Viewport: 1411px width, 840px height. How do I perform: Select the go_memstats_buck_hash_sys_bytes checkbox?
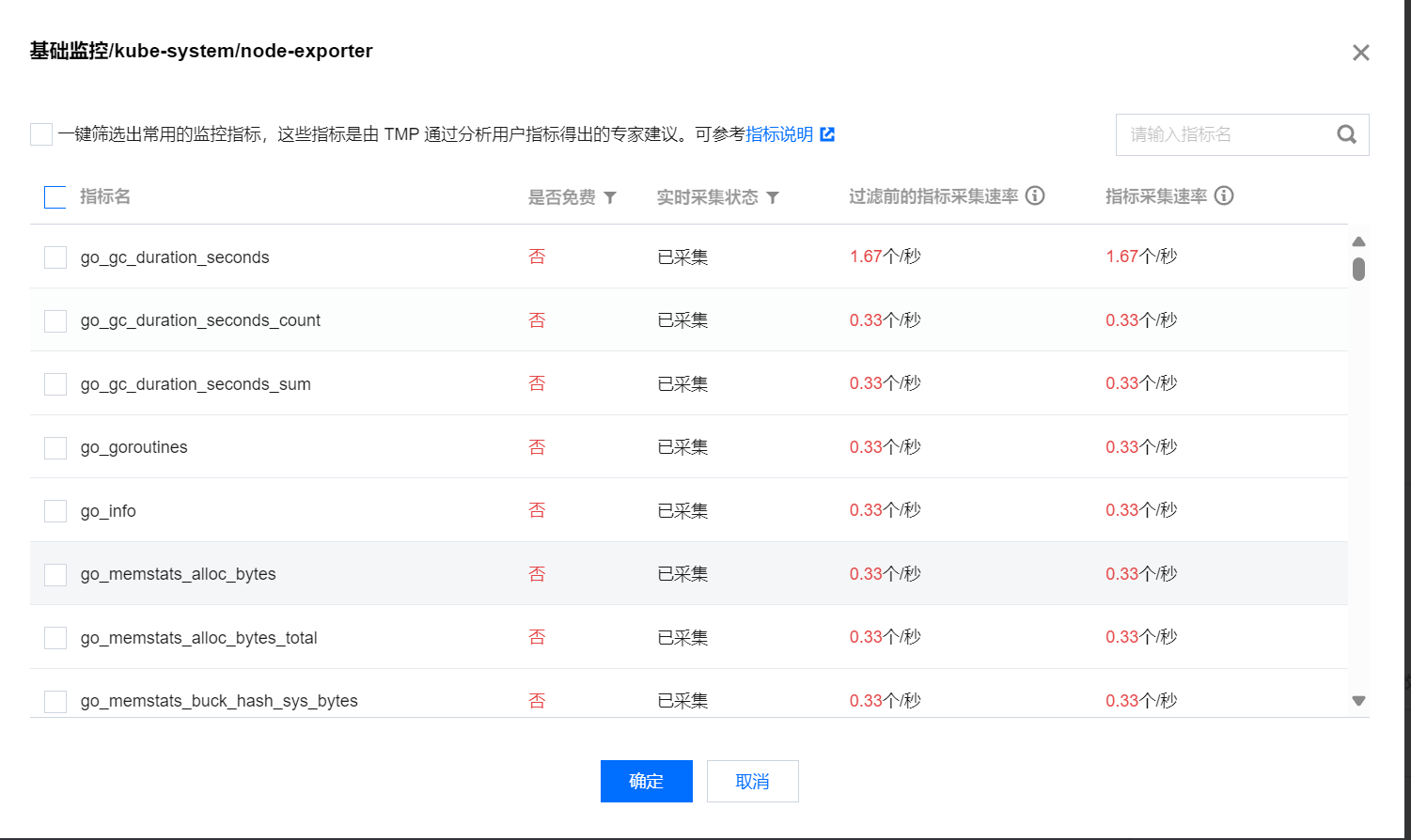point(55,700)
